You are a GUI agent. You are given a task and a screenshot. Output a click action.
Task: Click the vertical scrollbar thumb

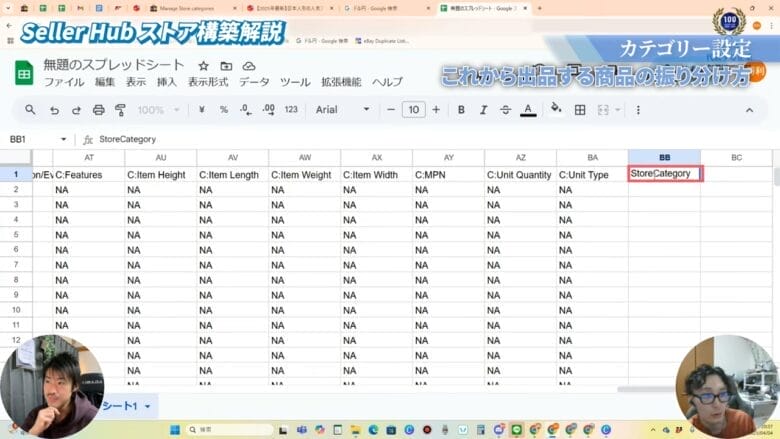[777, 176]
